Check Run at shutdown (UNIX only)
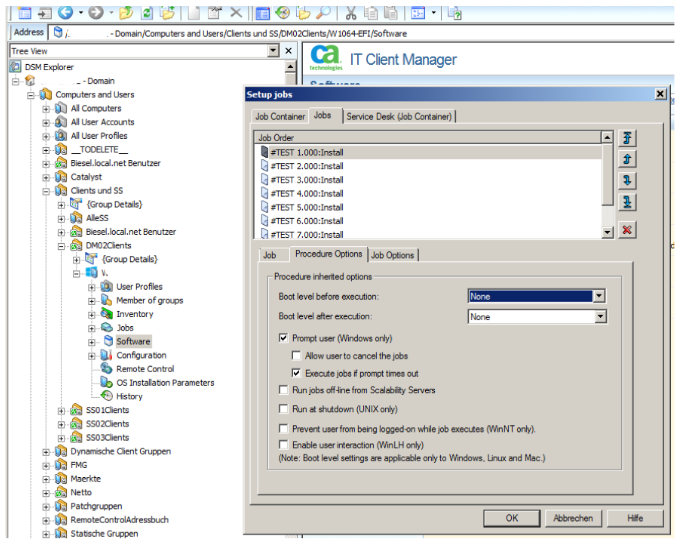Image resolution: width=683 pixels, height=548 pixels. coord(284,409)
